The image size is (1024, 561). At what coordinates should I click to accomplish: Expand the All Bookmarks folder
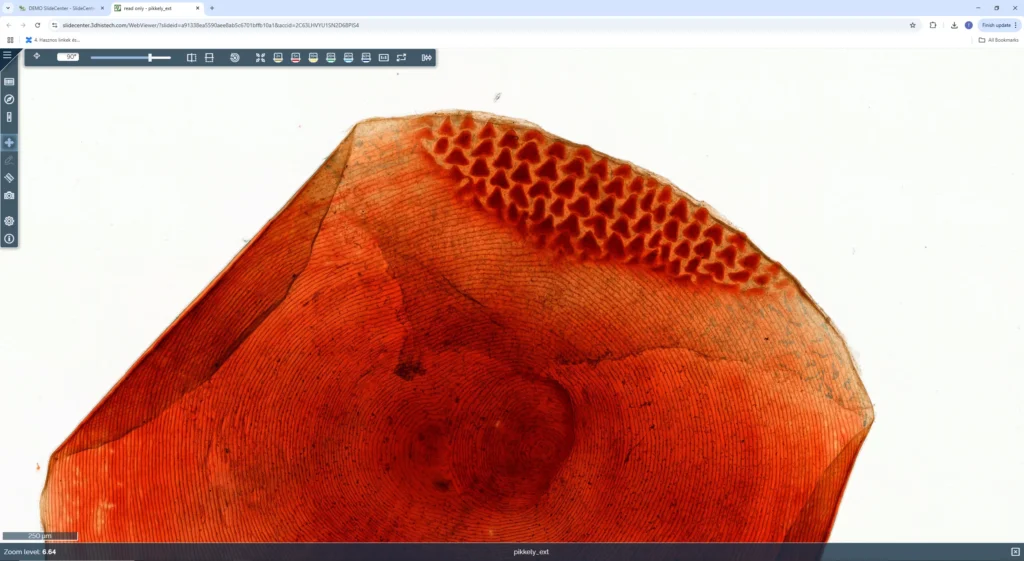click(x=998, y=40)
